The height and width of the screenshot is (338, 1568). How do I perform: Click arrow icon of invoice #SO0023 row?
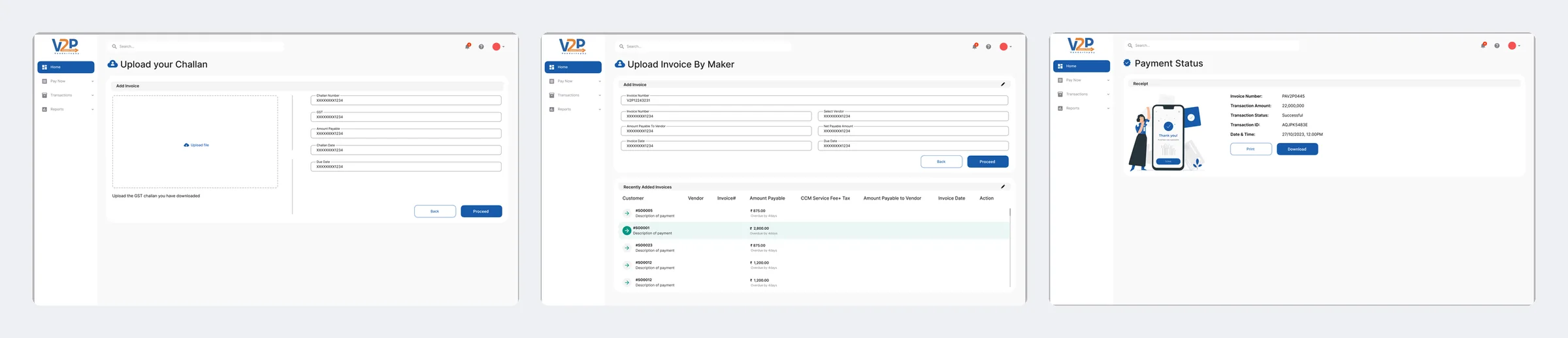point(627,248)
